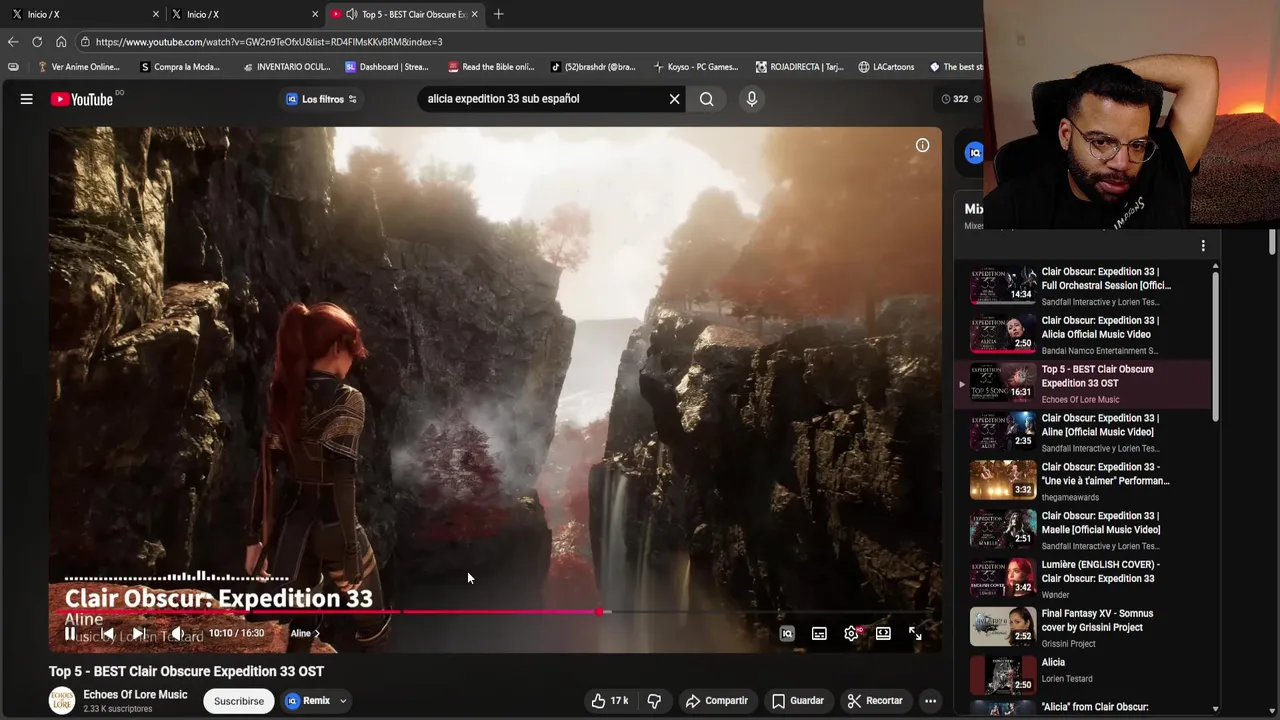Save video with Guardar button

pos(798,701)
